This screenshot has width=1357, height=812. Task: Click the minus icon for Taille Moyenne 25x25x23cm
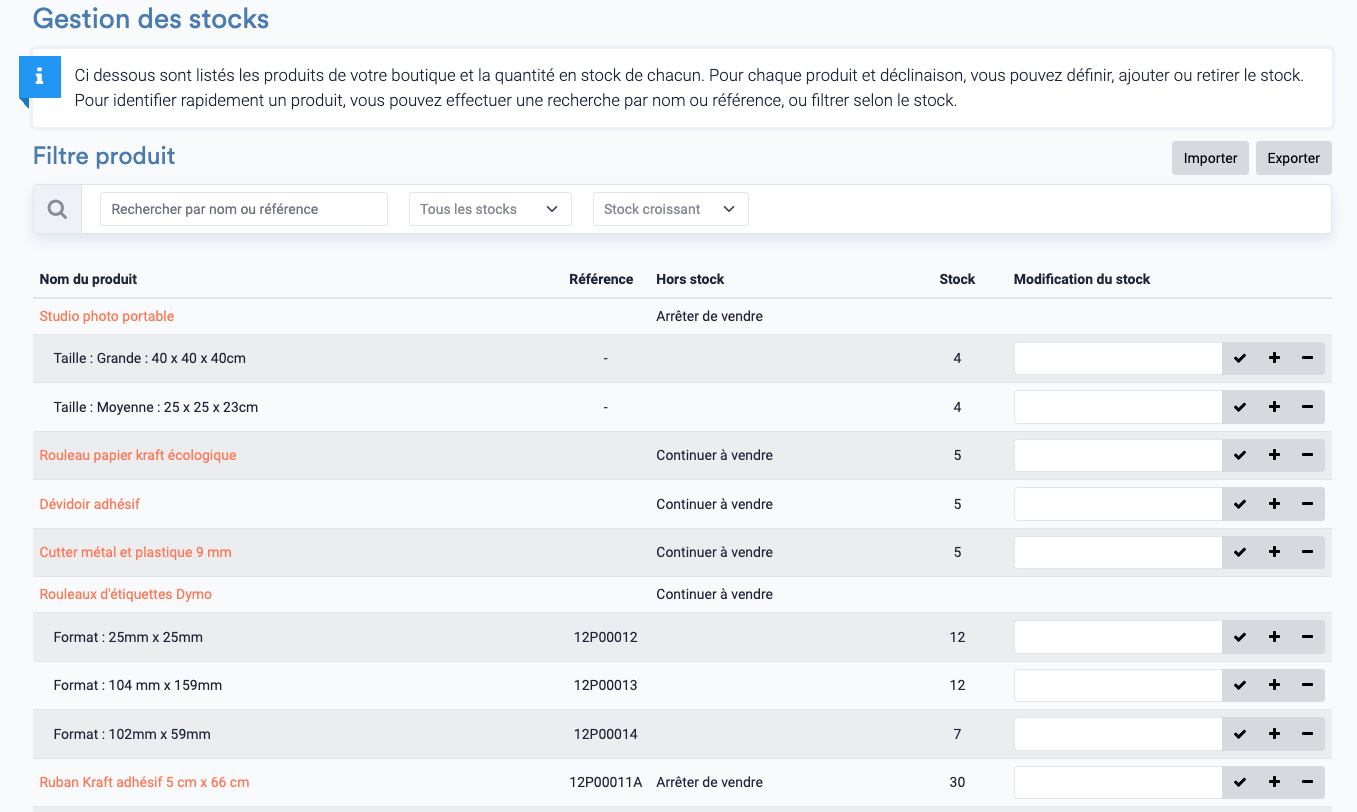click(1307, 407)
